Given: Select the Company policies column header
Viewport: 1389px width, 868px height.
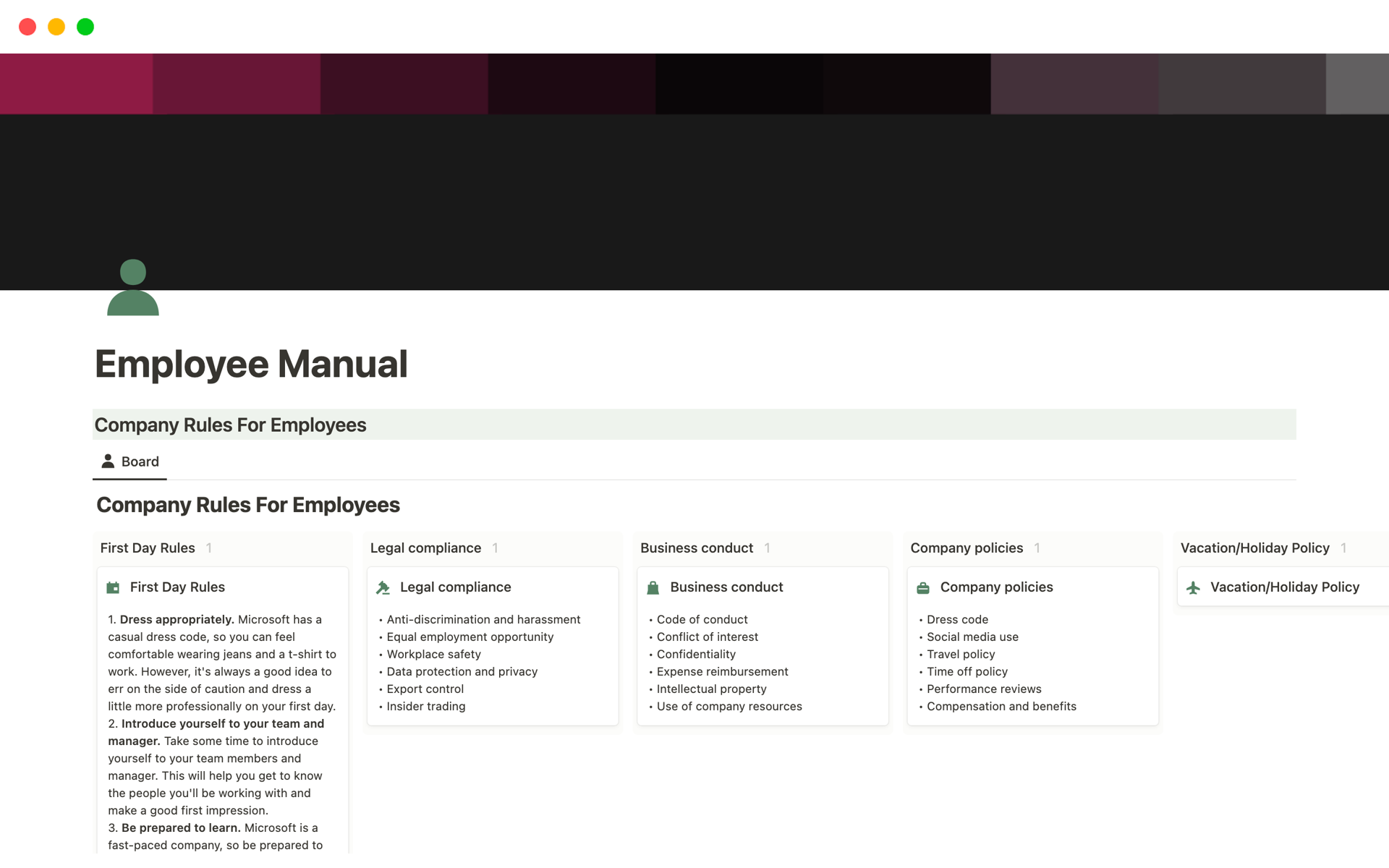Looking at the screenshot, I should 967,548.
